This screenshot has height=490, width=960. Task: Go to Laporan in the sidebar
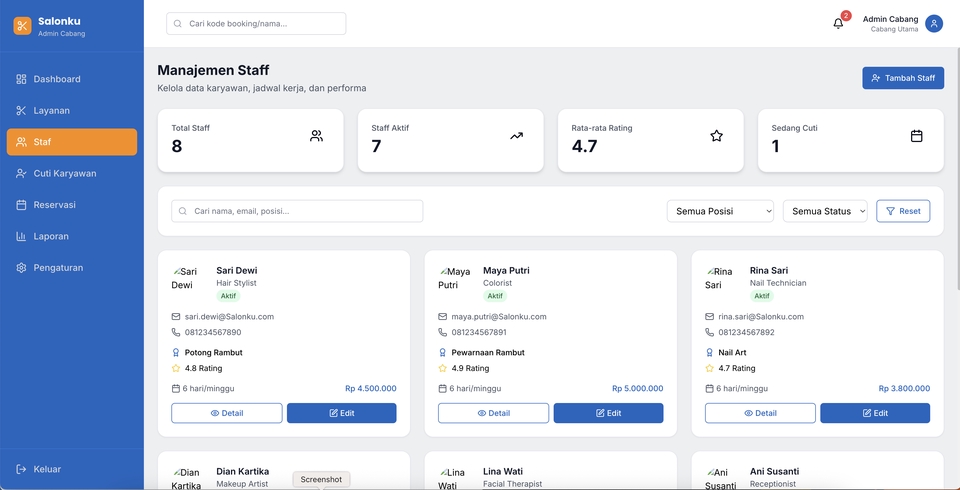[x=50, y=237]
